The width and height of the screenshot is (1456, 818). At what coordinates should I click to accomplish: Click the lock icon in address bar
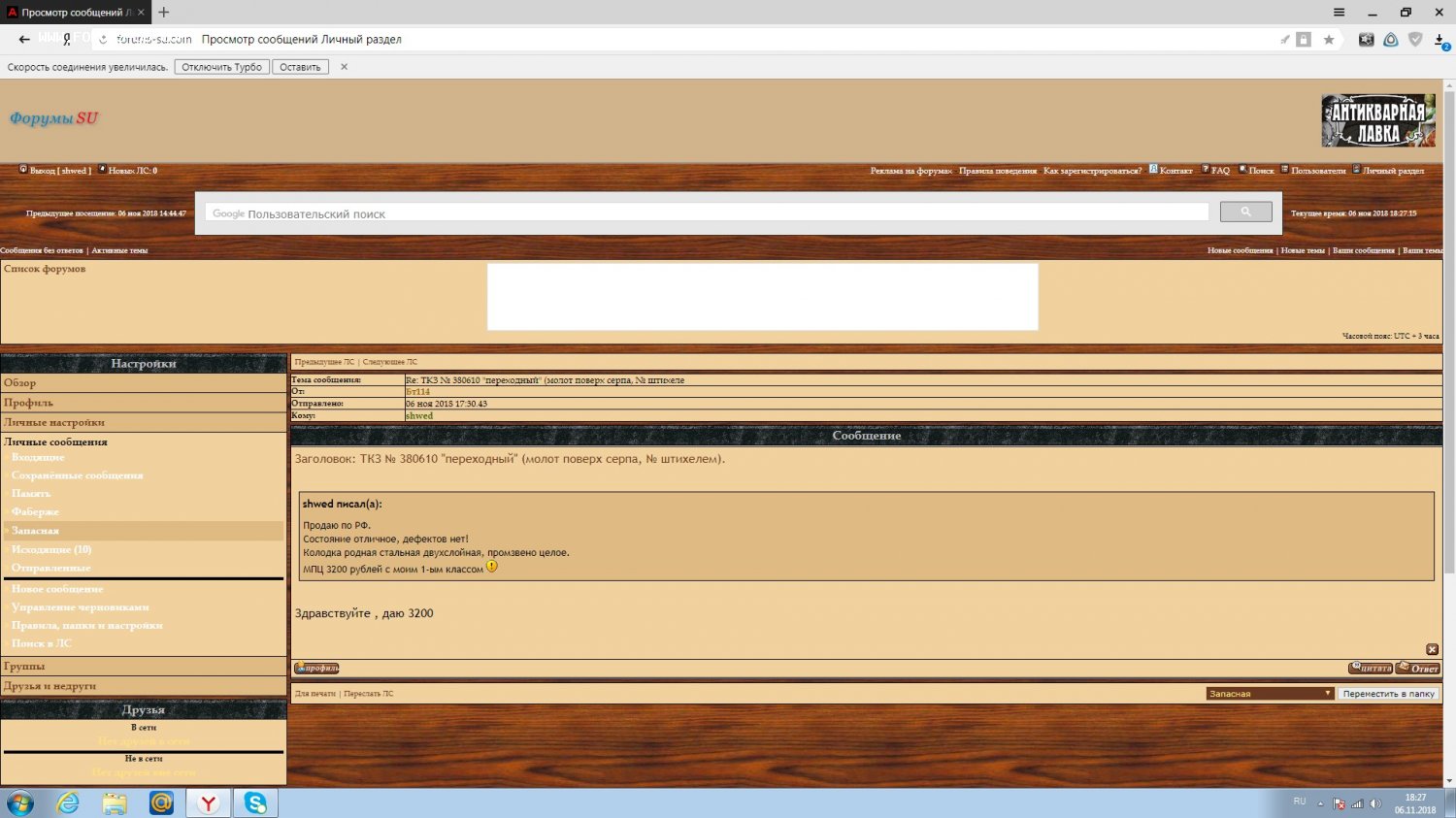1304,40
